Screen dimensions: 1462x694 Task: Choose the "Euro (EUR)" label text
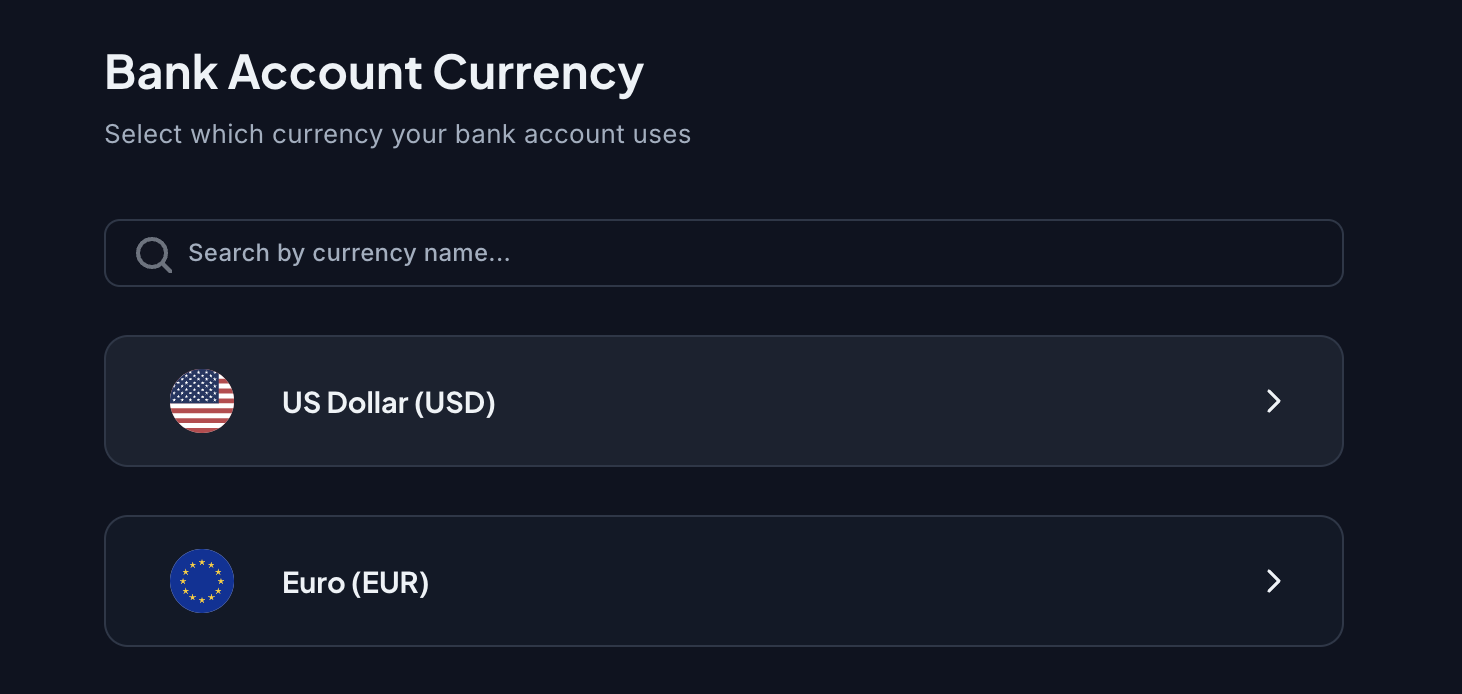coord(356,582)
